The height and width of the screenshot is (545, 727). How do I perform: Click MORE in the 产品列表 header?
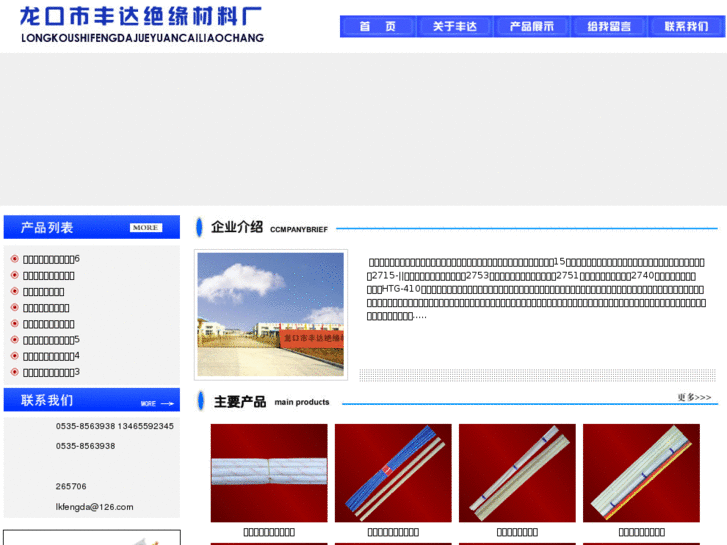point(146,228)
